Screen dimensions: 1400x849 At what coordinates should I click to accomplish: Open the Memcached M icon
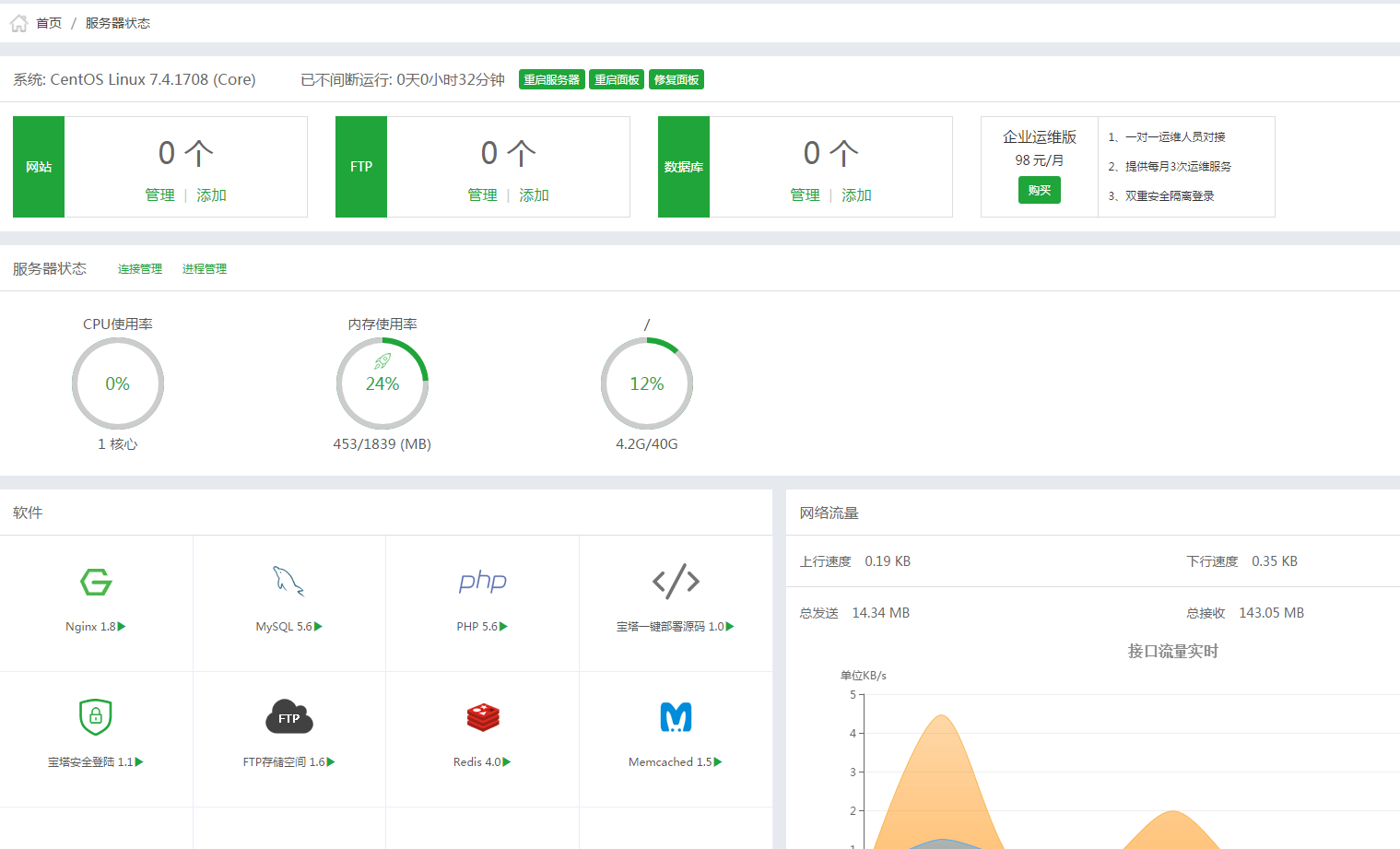point(676,717)
